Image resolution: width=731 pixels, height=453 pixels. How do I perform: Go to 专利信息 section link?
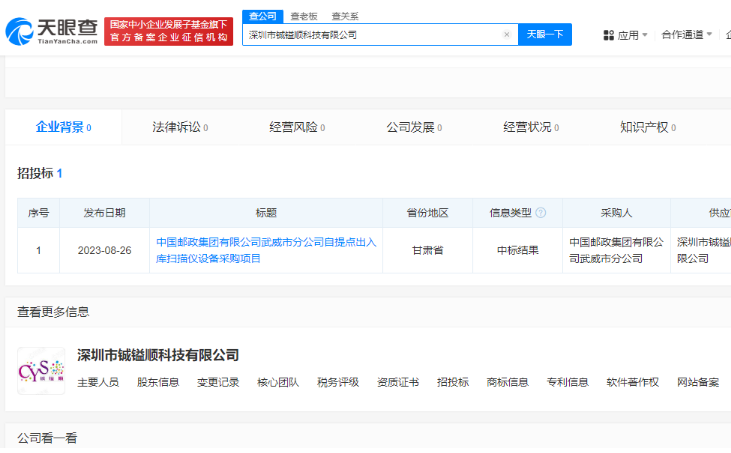(568, 383)
